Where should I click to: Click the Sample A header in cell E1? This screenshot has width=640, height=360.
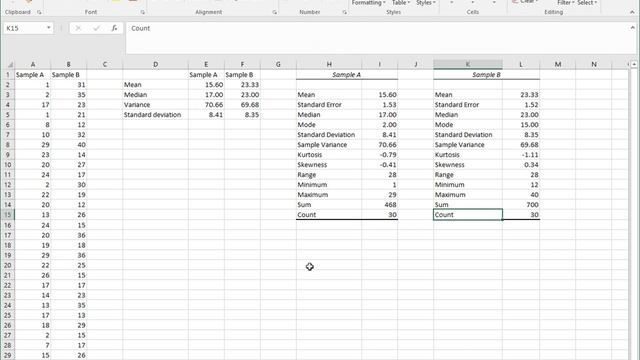click(206, 75)
